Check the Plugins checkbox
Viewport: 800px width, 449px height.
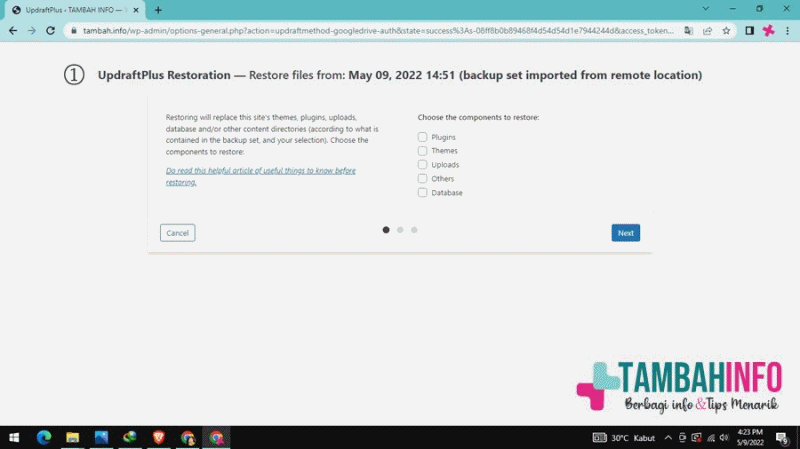pyautogui.click(x=422, y=137)
